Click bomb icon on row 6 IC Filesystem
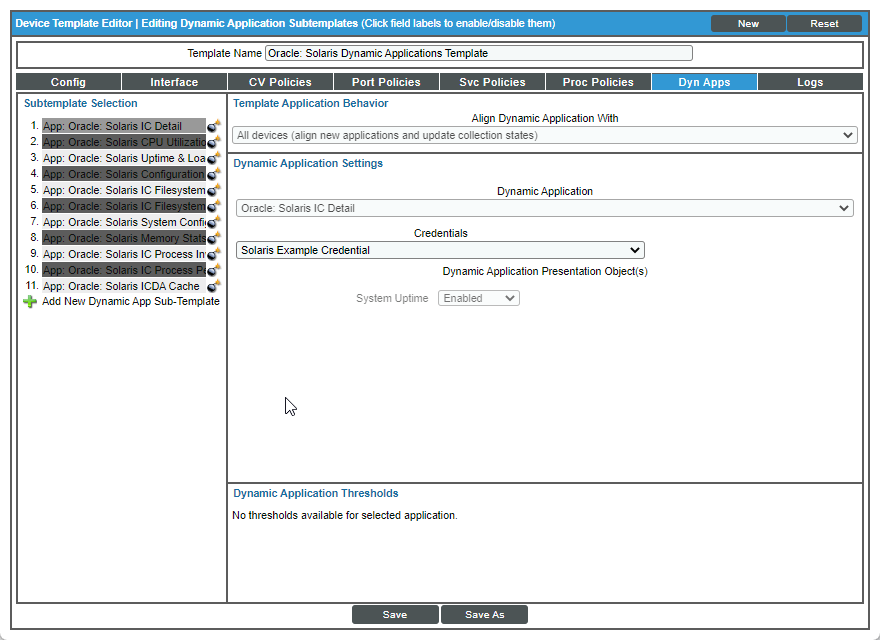The width and height of the screenshot is (880, 640). tap(213, 207)
